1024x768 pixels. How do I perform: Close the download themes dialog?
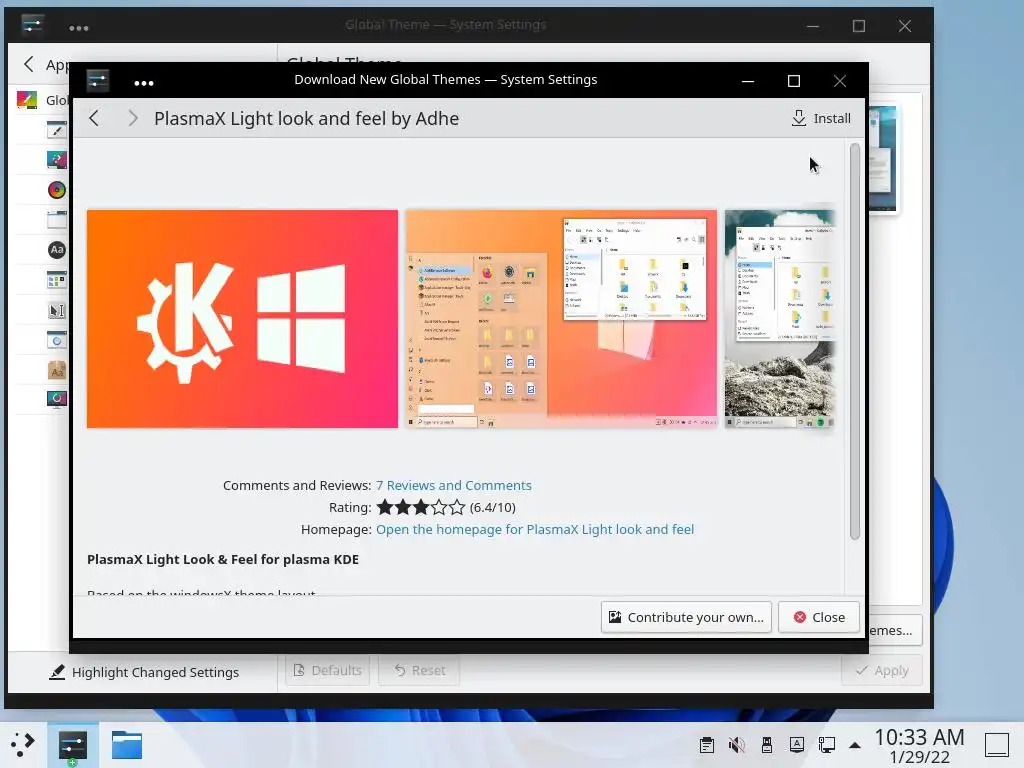pyautogui.click(x=819, y=617)
